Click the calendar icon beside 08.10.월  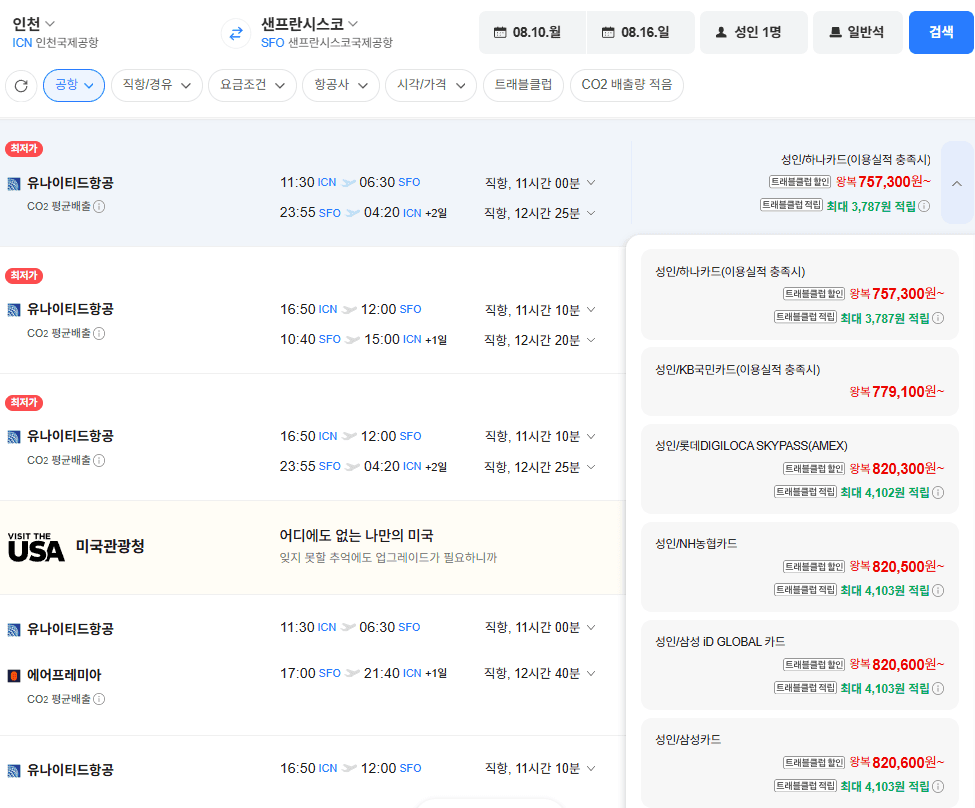[x=500, y=32]
